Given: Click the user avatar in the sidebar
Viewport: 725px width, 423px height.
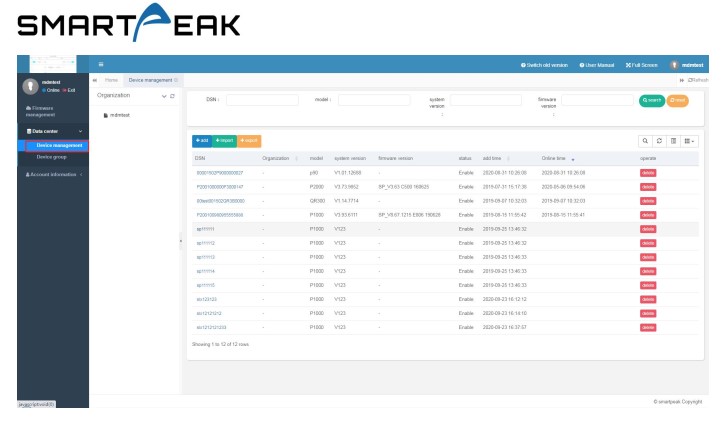Looking at the screenshot, I should [x=31, y=86].
